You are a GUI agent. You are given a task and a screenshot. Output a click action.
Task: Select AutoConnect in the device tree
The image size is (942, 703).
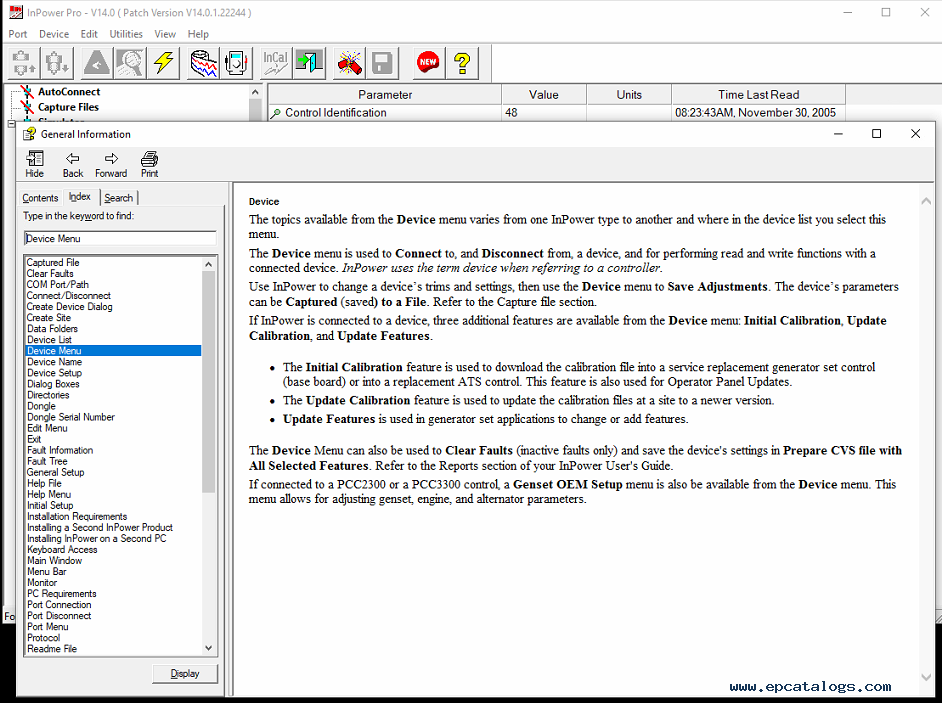(69, 91)
